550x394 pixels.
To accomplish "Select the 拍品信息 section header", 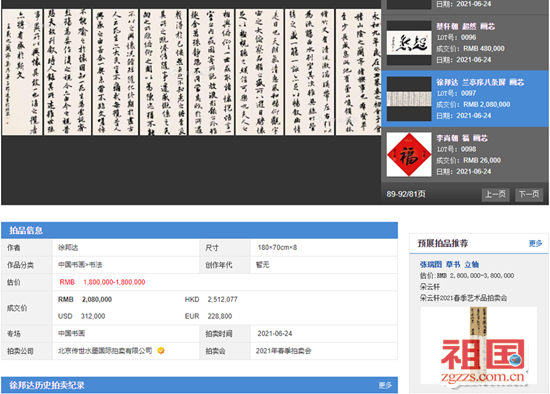I will tap(199, 230).
